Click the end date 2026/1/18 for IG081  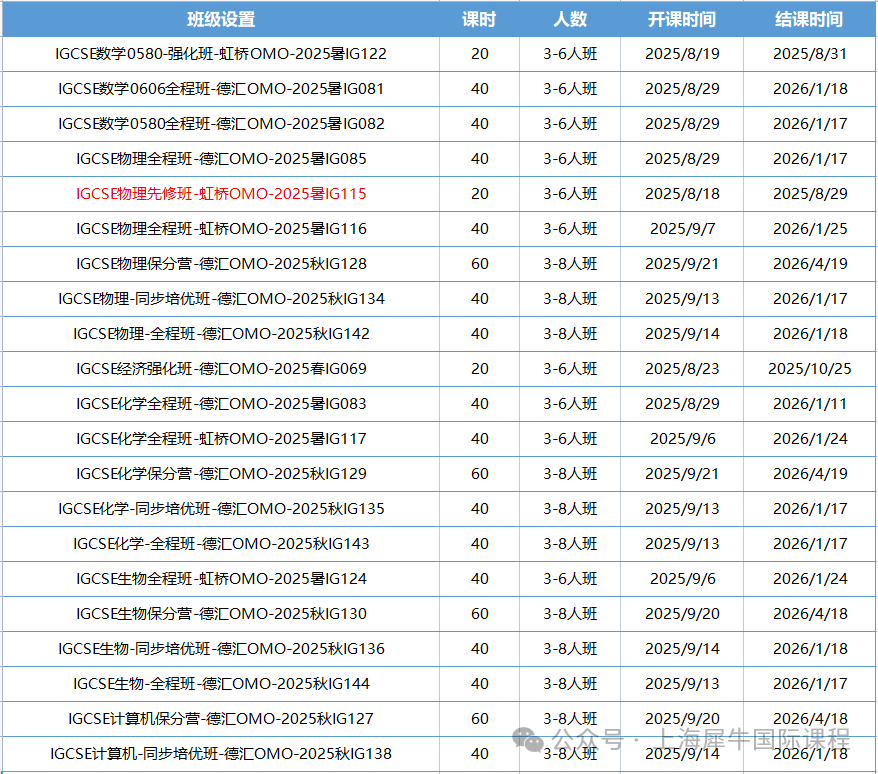[x=810, y=89]
